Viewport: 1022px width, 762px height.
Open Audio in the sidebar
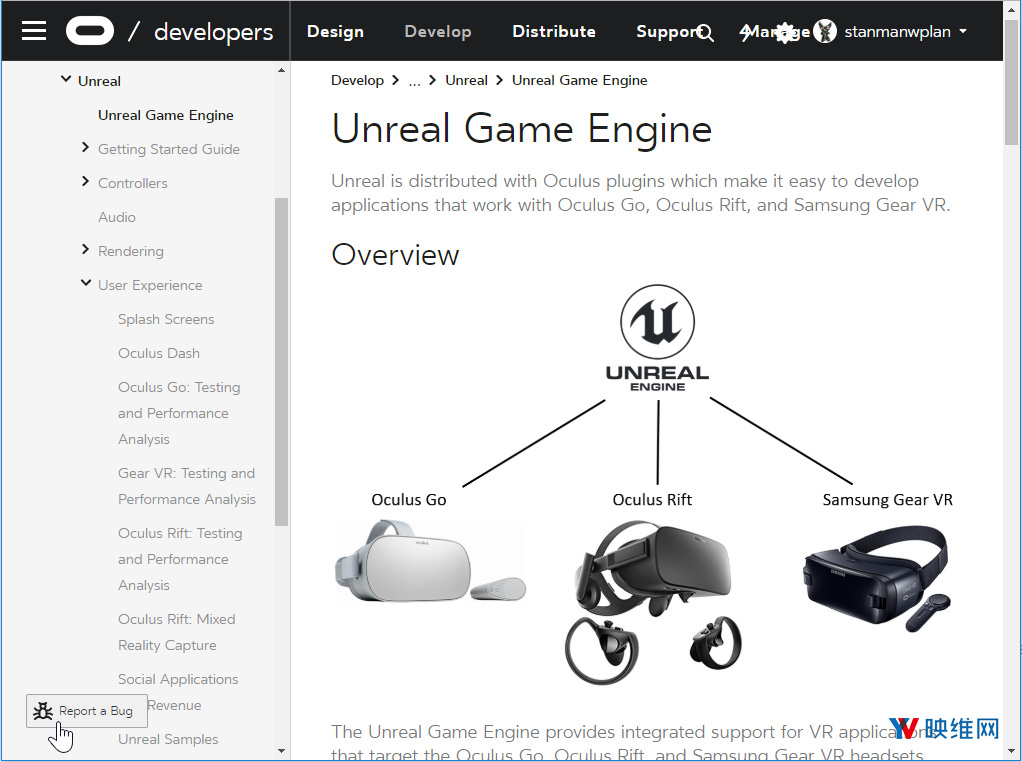pos(117,217)
